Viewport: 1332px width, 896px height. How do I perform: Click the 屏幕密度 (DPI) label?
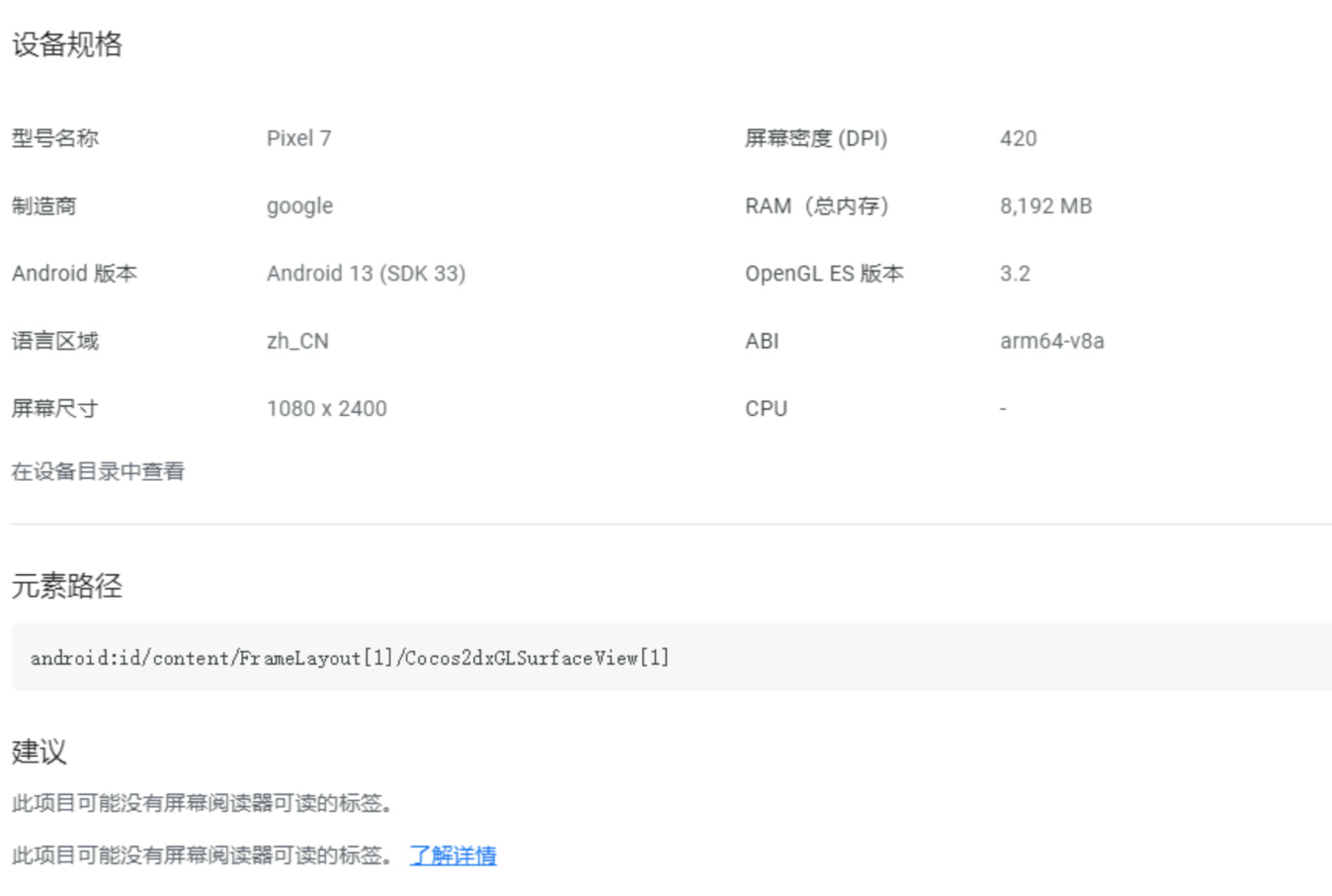(x=815, y=138)
